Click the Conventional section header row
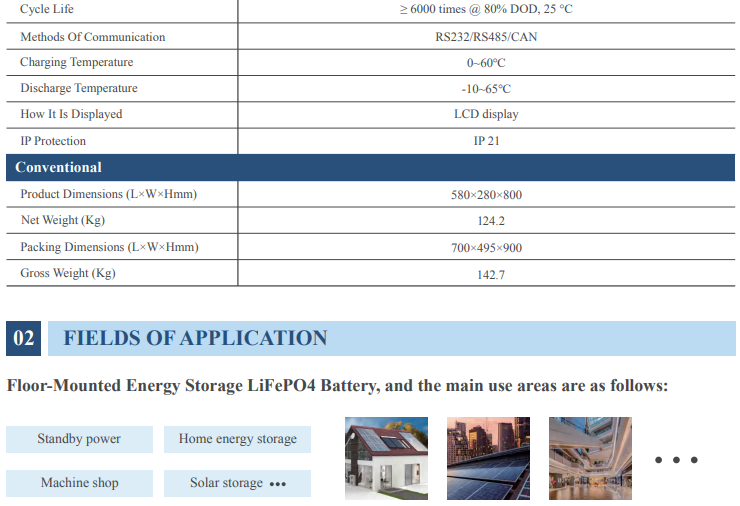The image size is (740, 506). coord(370,167)
